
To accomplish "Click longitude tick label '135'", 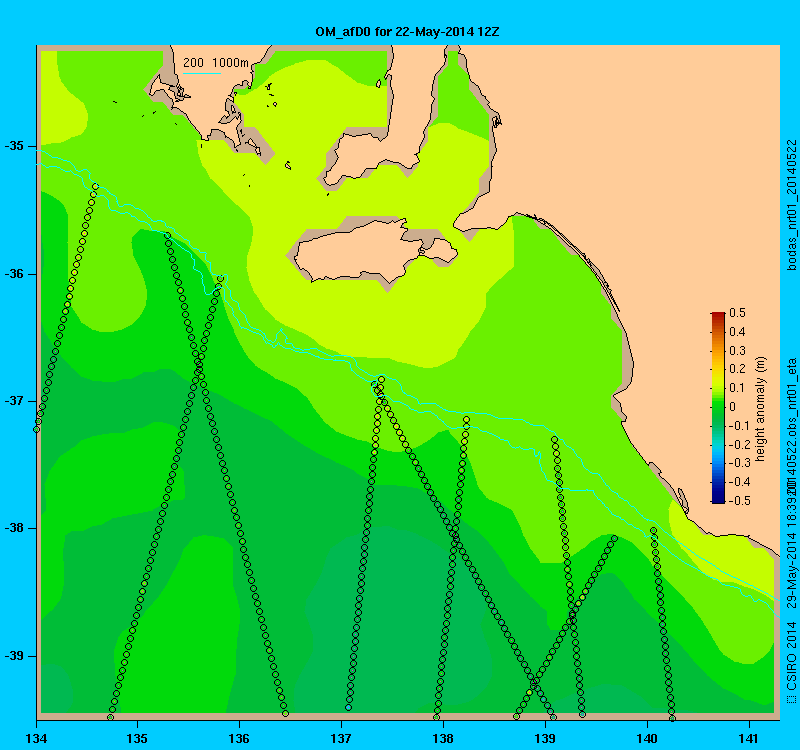I will coord(138,738).
